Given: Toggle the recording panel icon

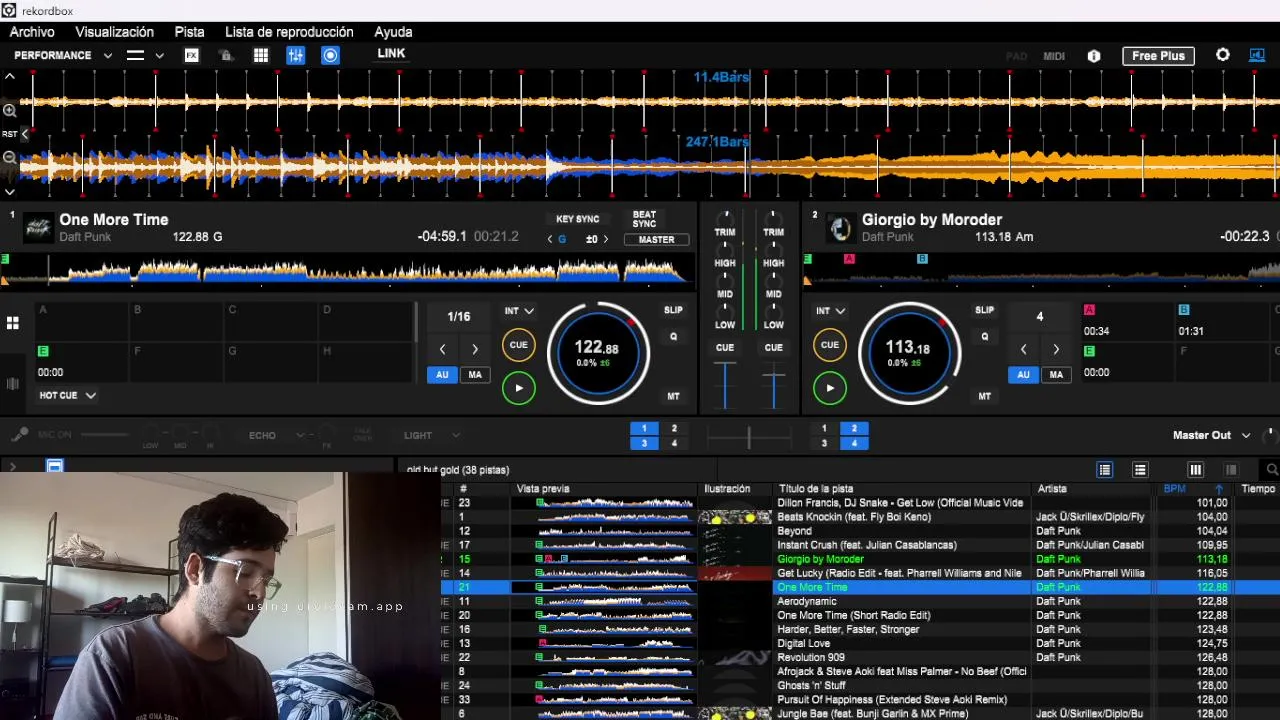Looking at the screenshot, I should 330,56.
